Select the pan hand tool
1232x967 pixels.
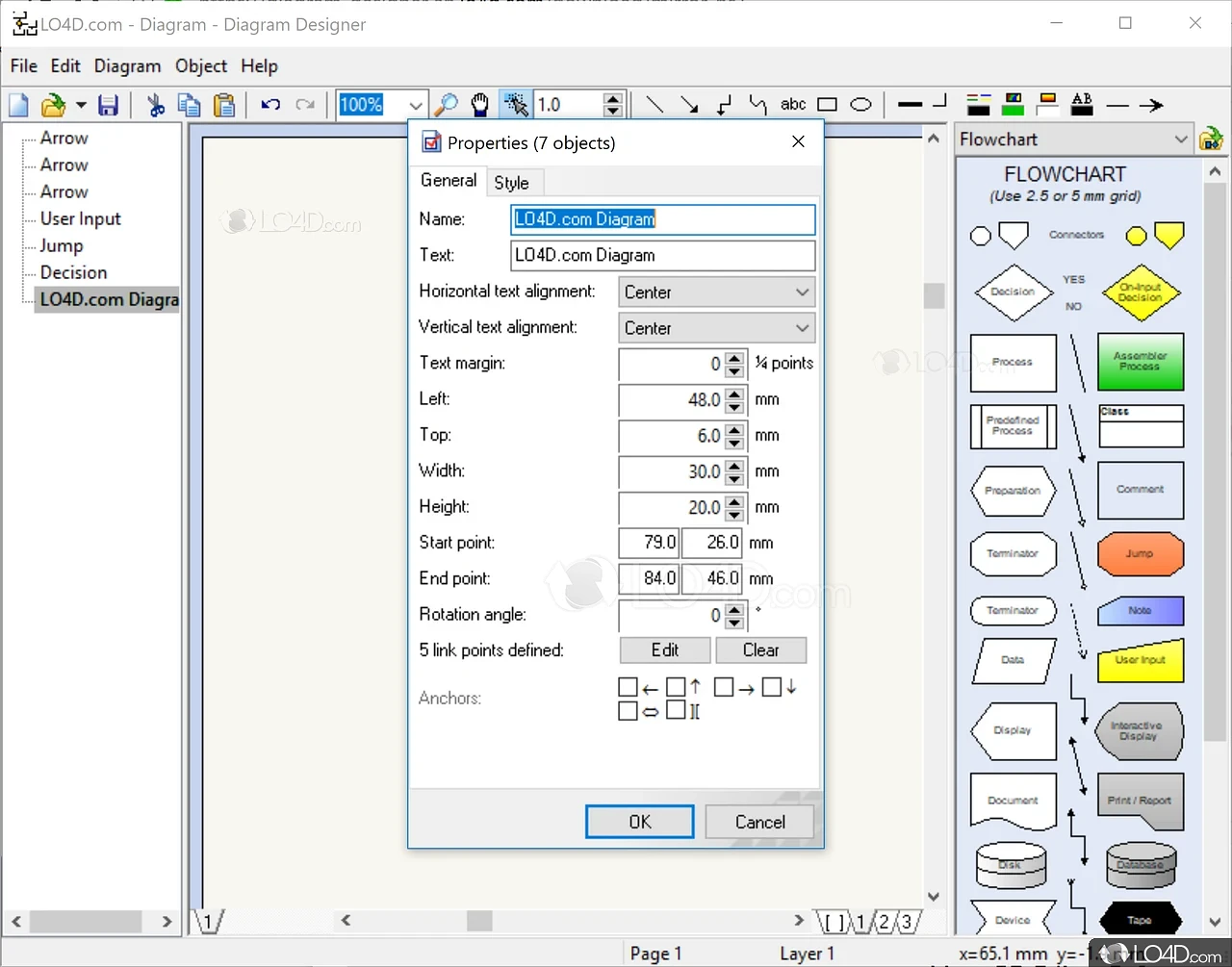(x=479, y=104)
